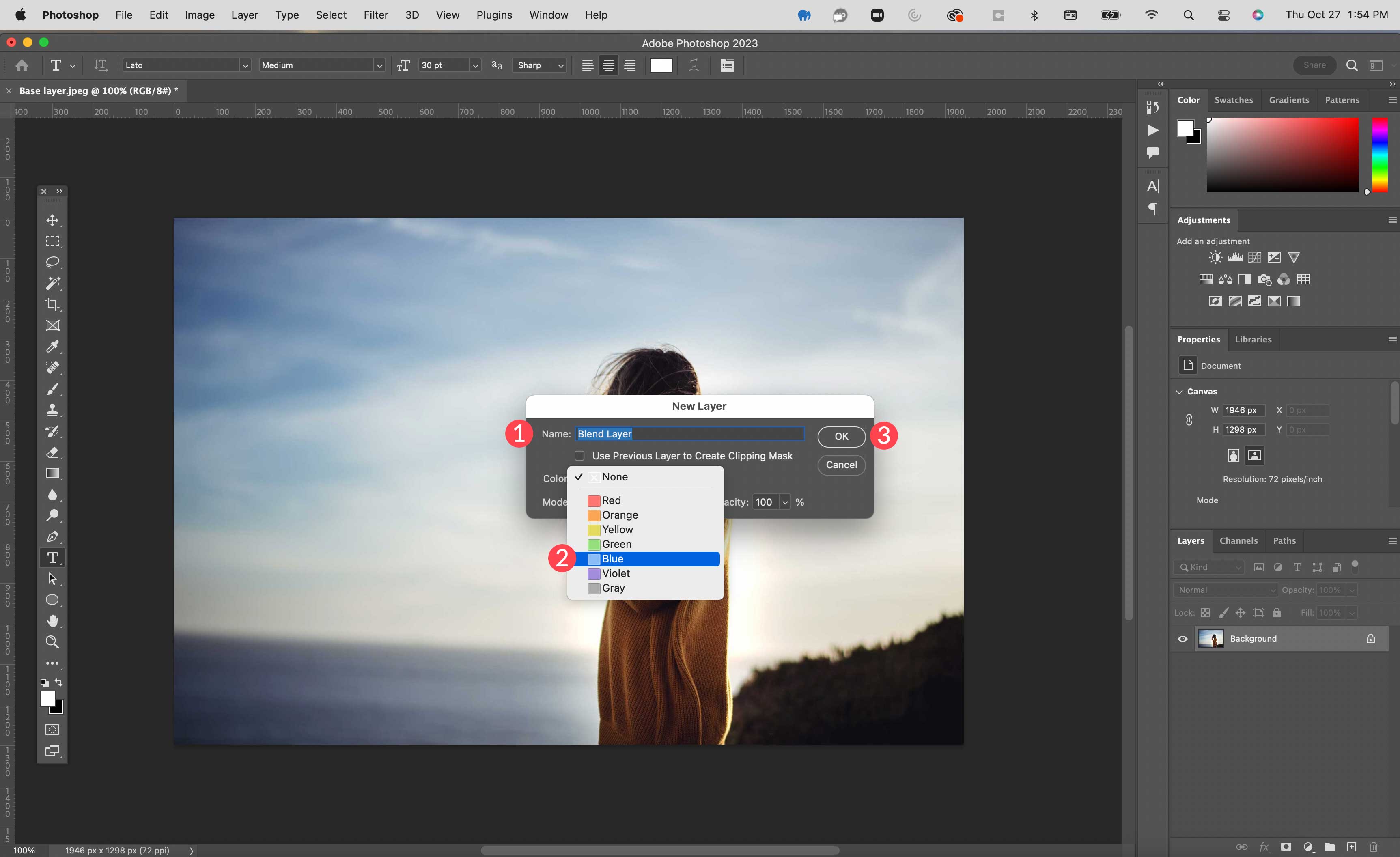Select the Lasso tool
This screenshot has width=1400, height=857.
pos(53,262)
